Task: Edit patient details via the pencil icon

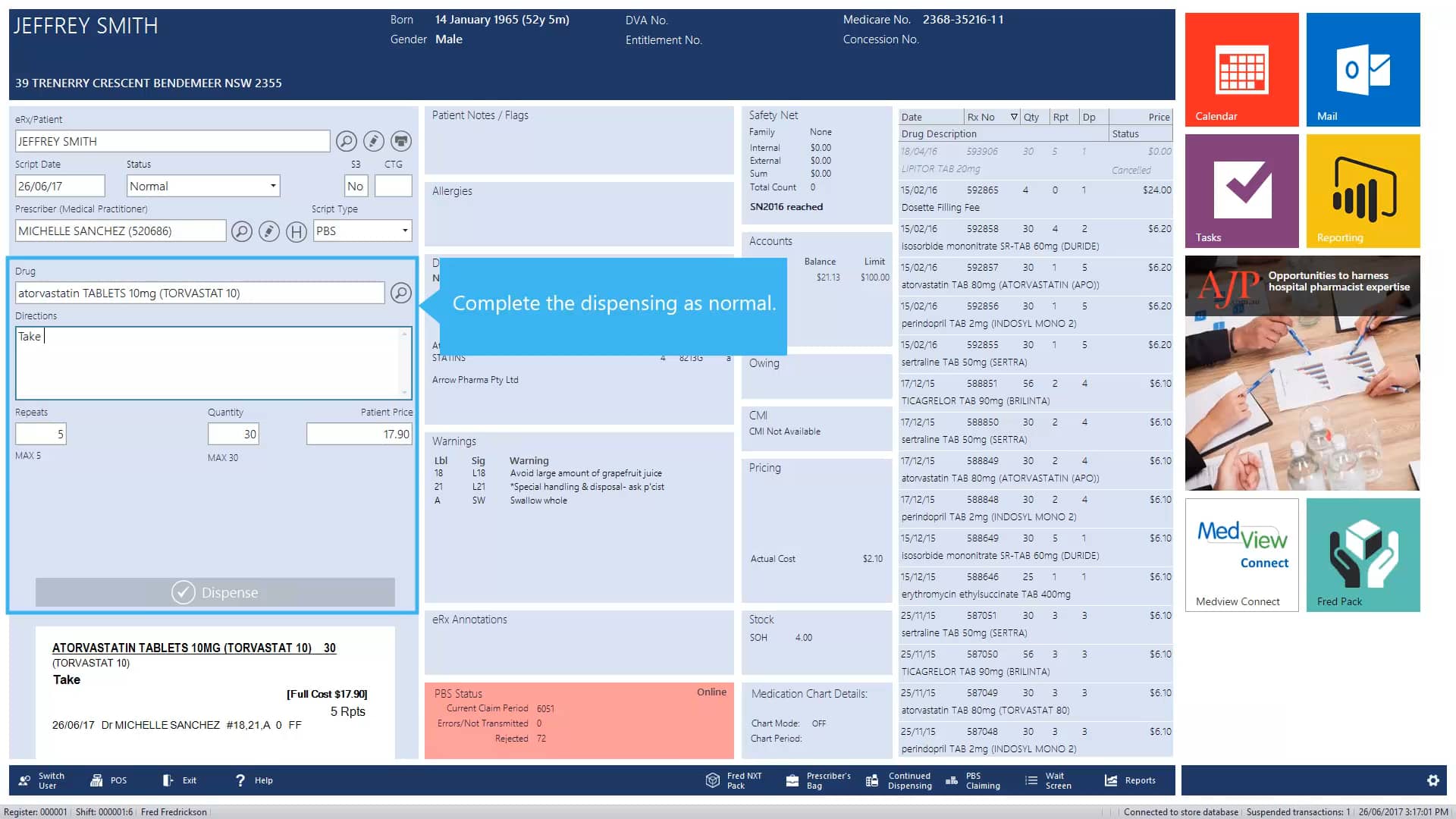Action: tap(374, 141)
